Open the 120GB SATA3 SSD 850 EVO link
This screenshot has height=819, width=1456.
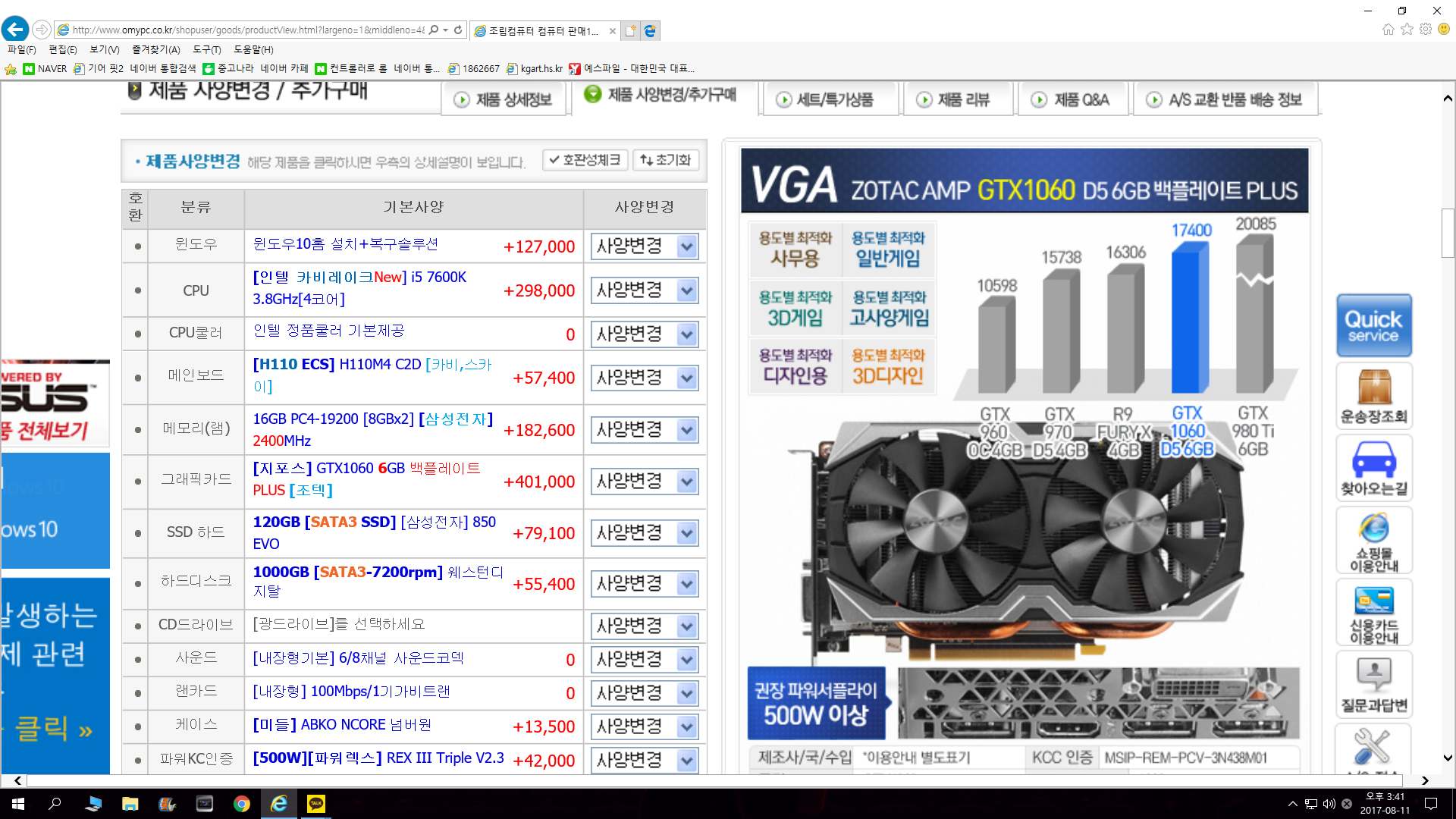coord(374,532)
